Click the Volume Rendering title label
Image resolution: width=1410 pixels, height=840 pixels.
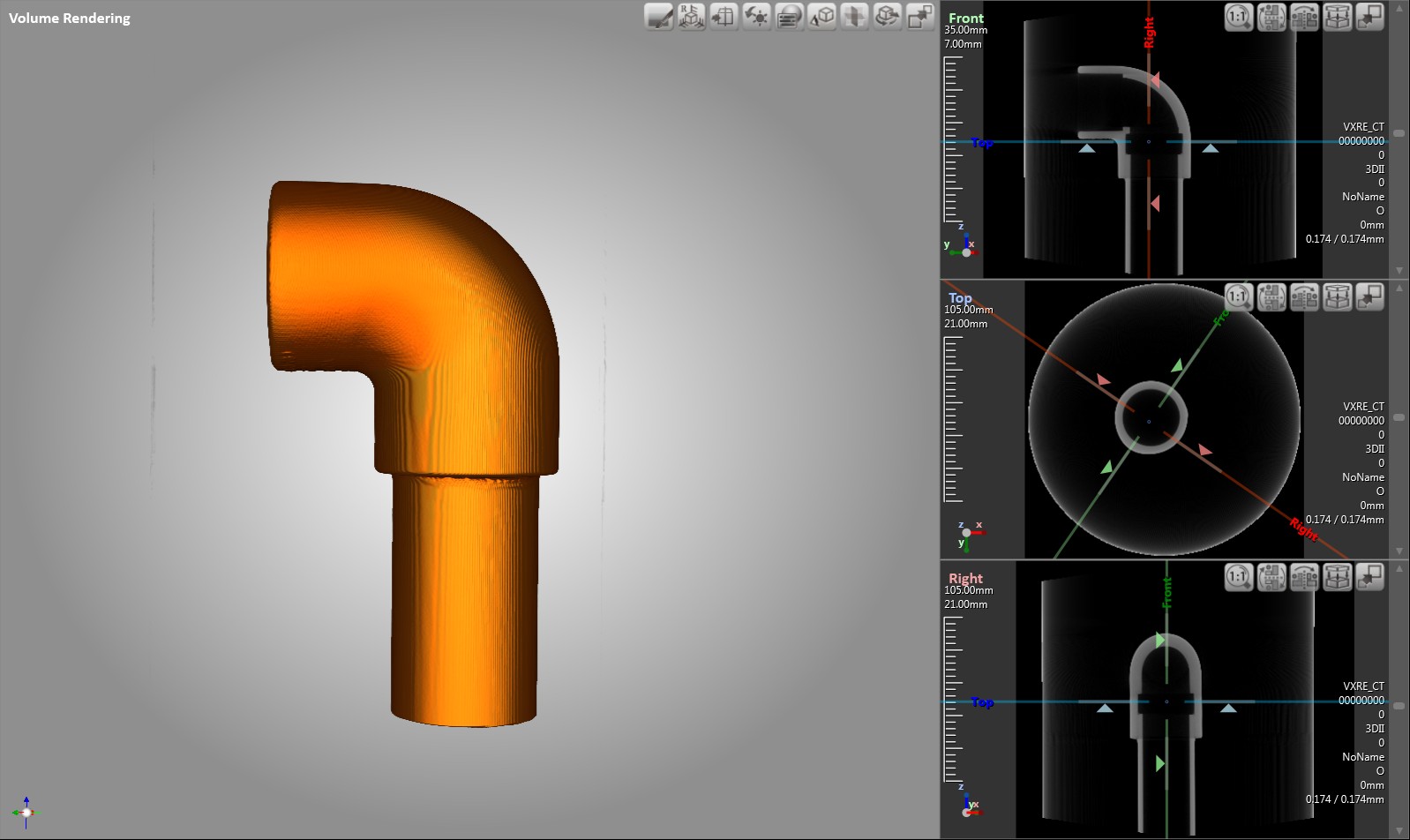point(70,18)
